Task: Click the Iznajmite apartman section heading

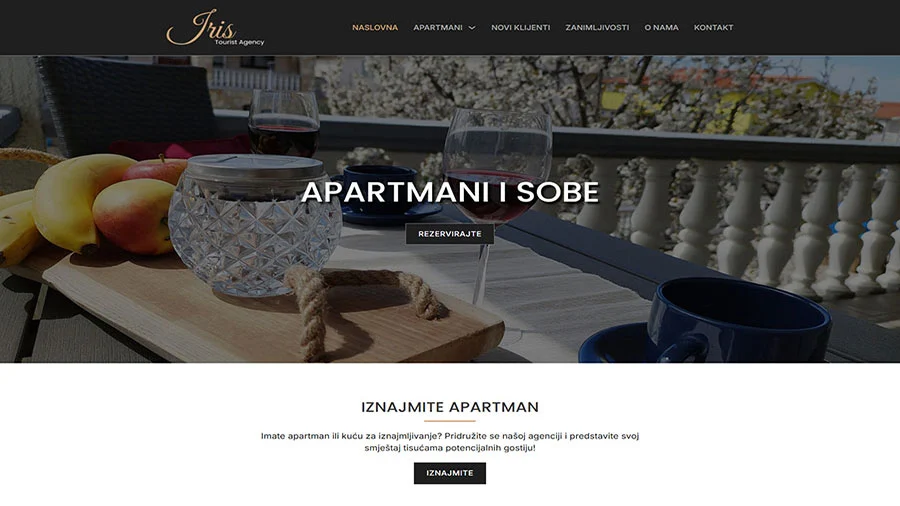Action: (x=450, y=407)
